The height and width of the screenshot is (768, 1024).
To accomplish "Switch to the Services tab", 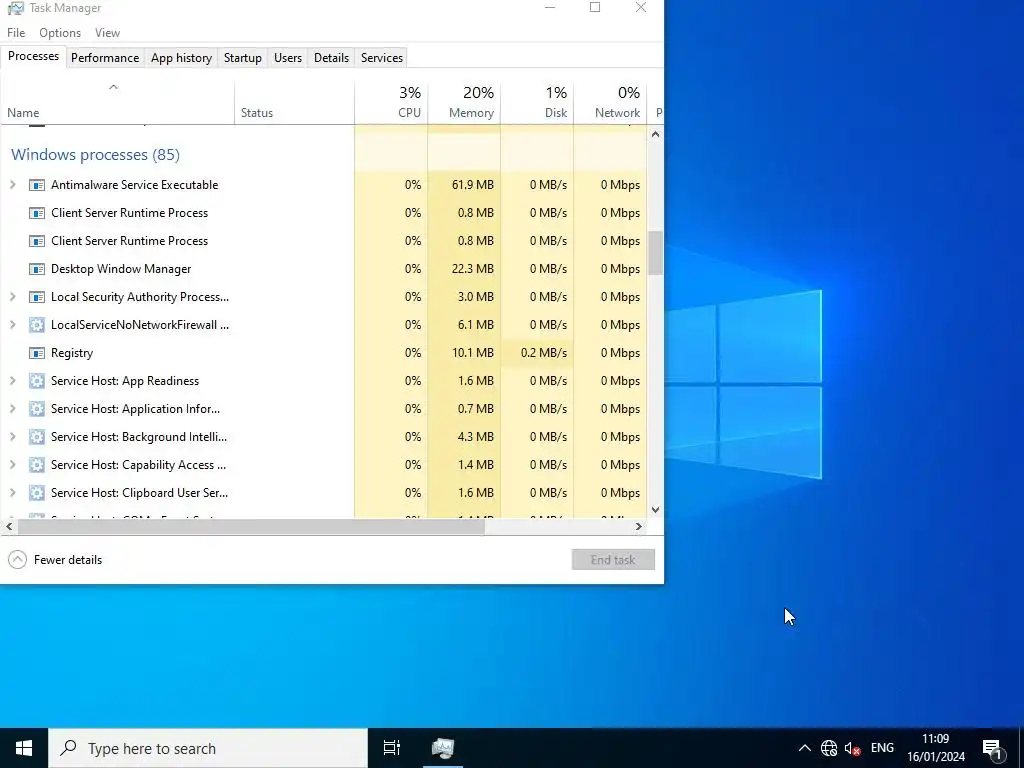I will pyautogui.click(x=382, y=58).
